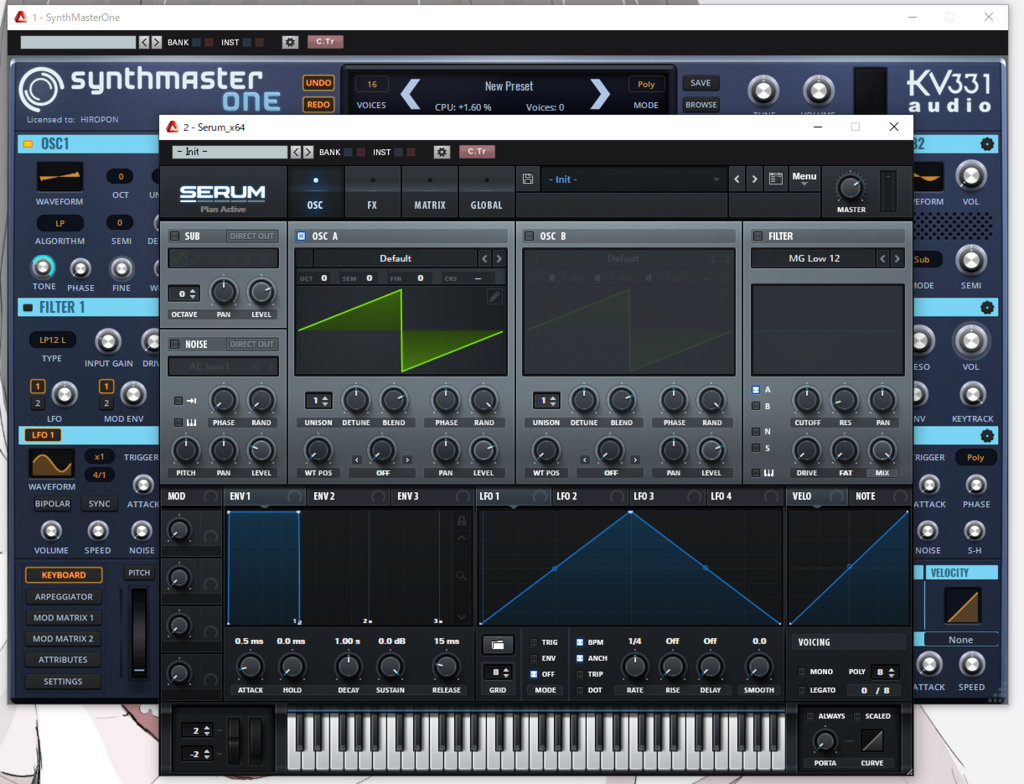Click the gear icon on SynthMasterOne OSC2 header
This screenshot has width=1024, height=784.
(987, 144)
